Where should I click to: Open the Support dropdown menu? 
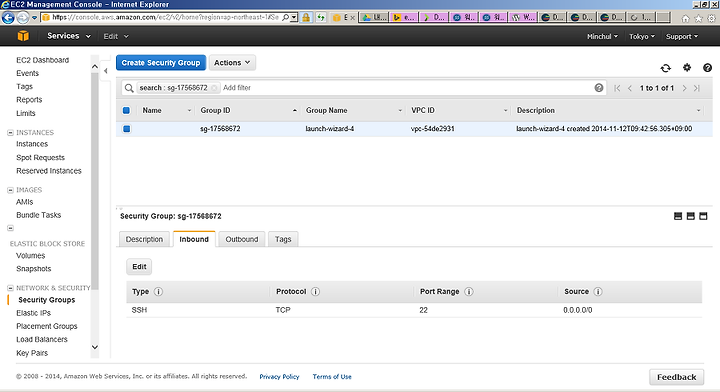click(x=682, y=36)
